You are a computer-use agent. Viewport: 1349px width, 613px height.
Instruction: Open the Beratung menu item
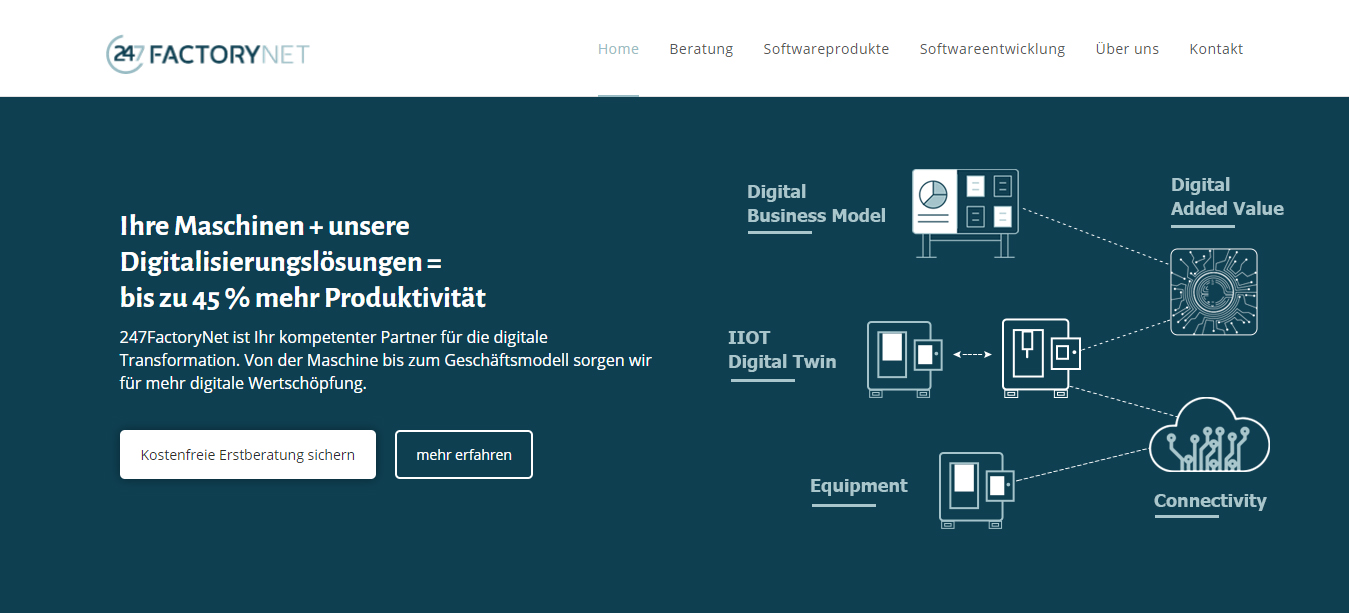pos(701,49)
